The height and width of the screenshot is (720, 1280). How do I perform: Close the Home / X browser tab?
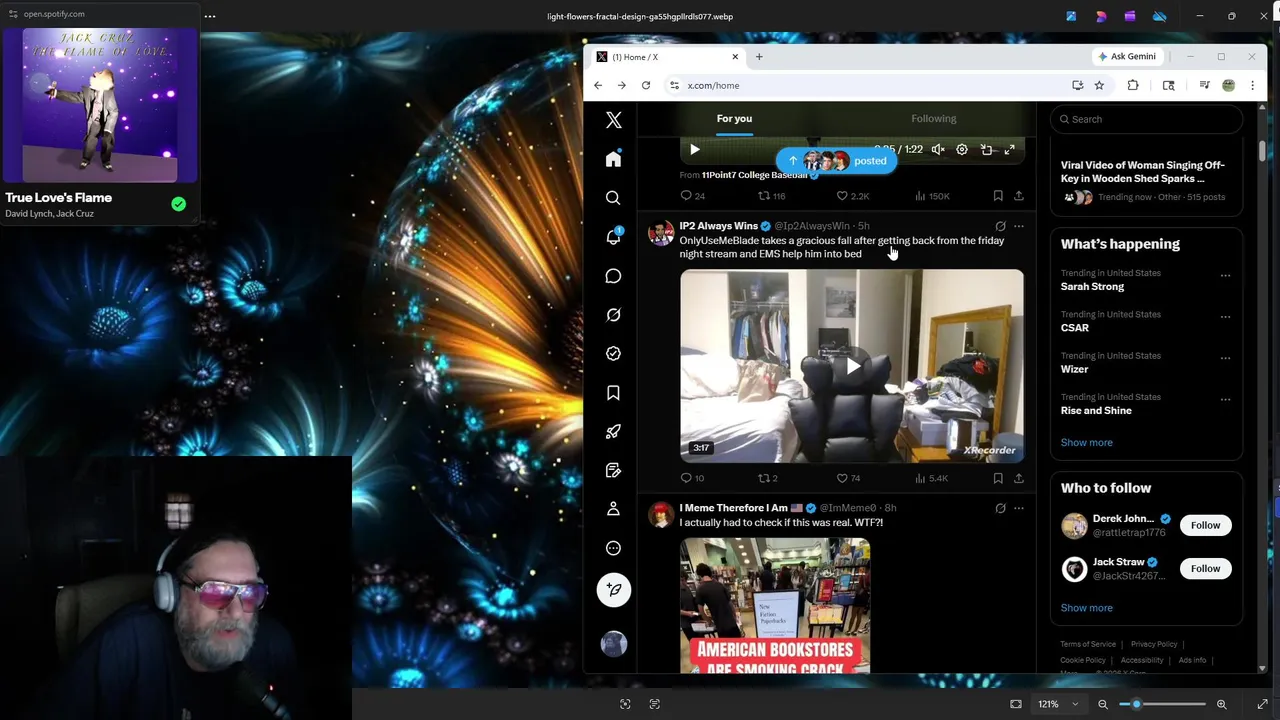(x=735, y=57)
